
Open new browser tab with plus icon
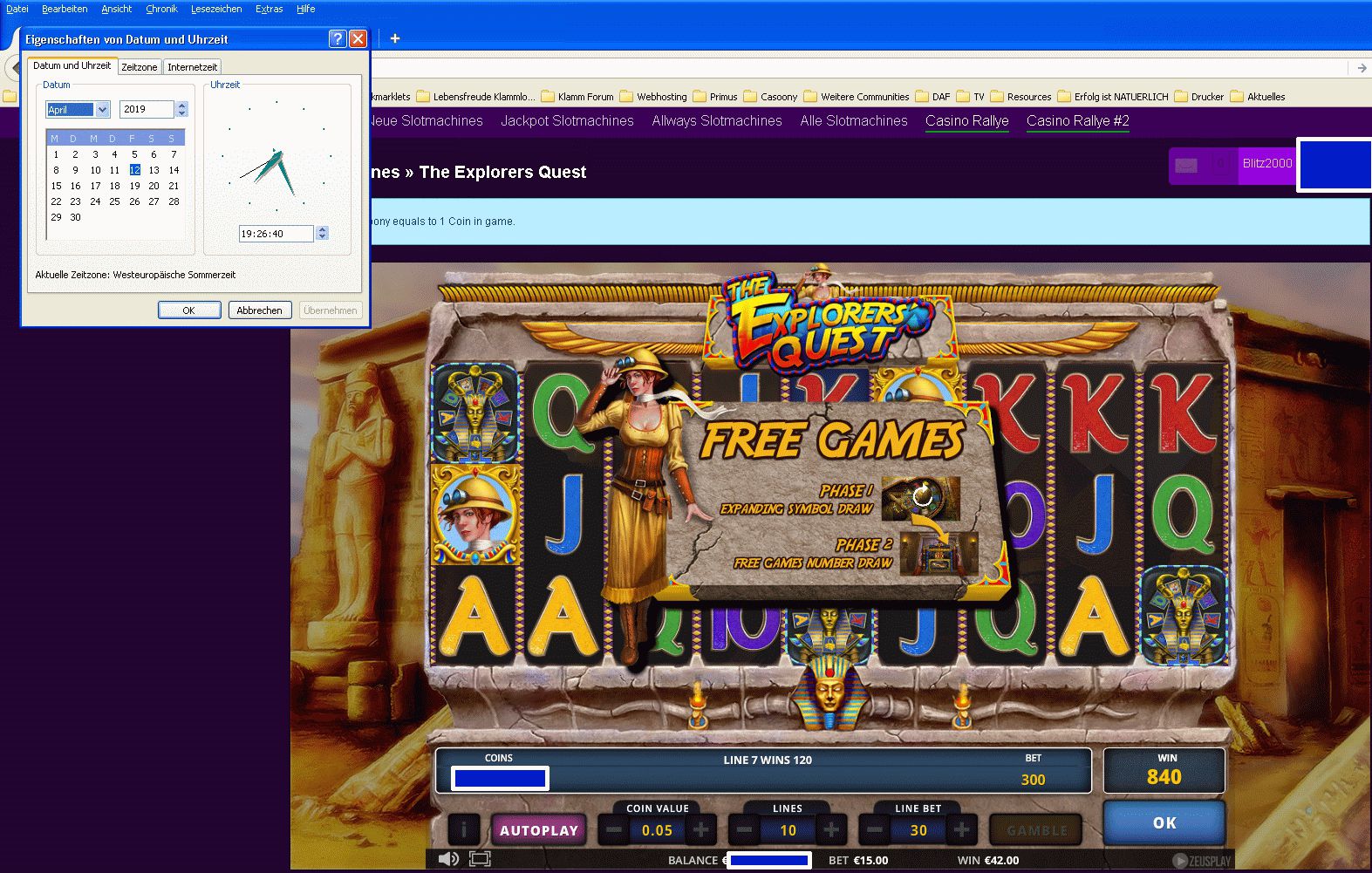point(395,38)
